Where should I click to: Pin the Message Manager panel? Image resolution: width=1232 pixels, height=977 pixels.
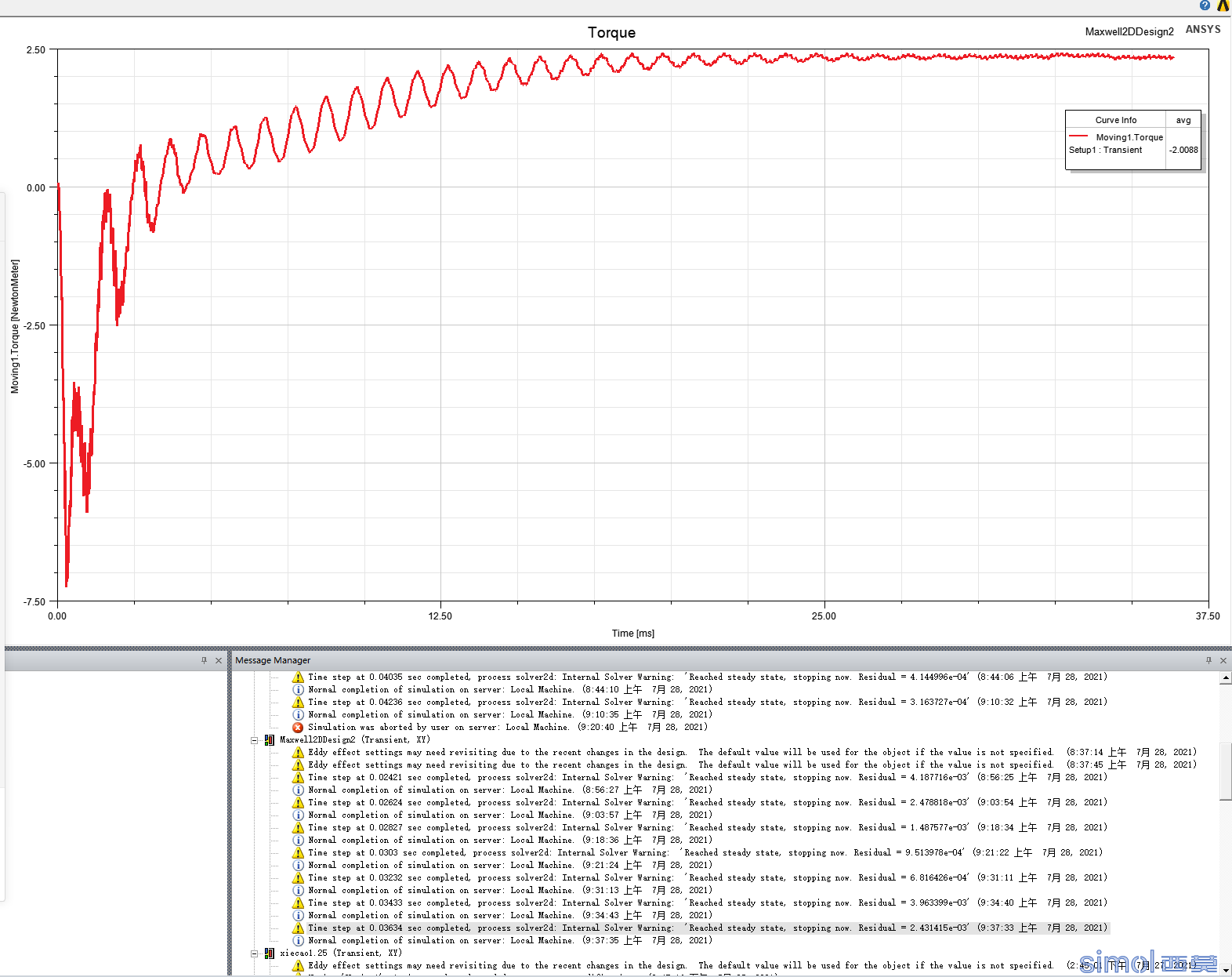[1208, 660]
